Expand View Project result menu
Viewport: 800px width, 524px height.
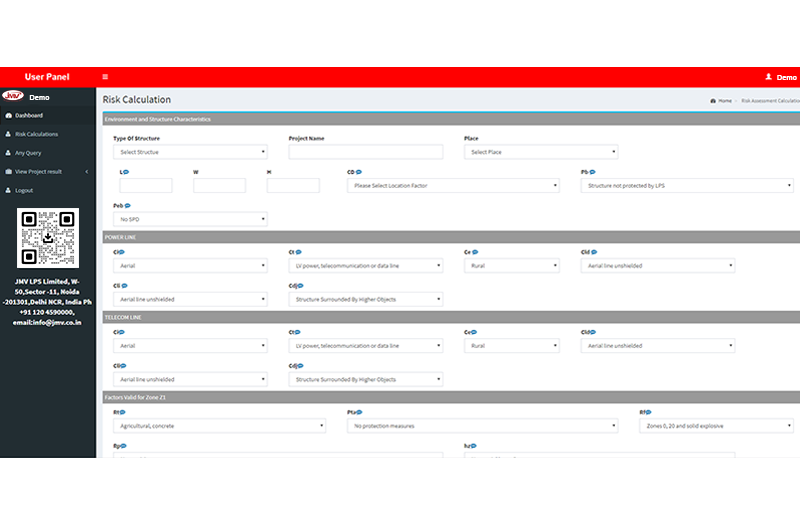[x=47, y=172]
